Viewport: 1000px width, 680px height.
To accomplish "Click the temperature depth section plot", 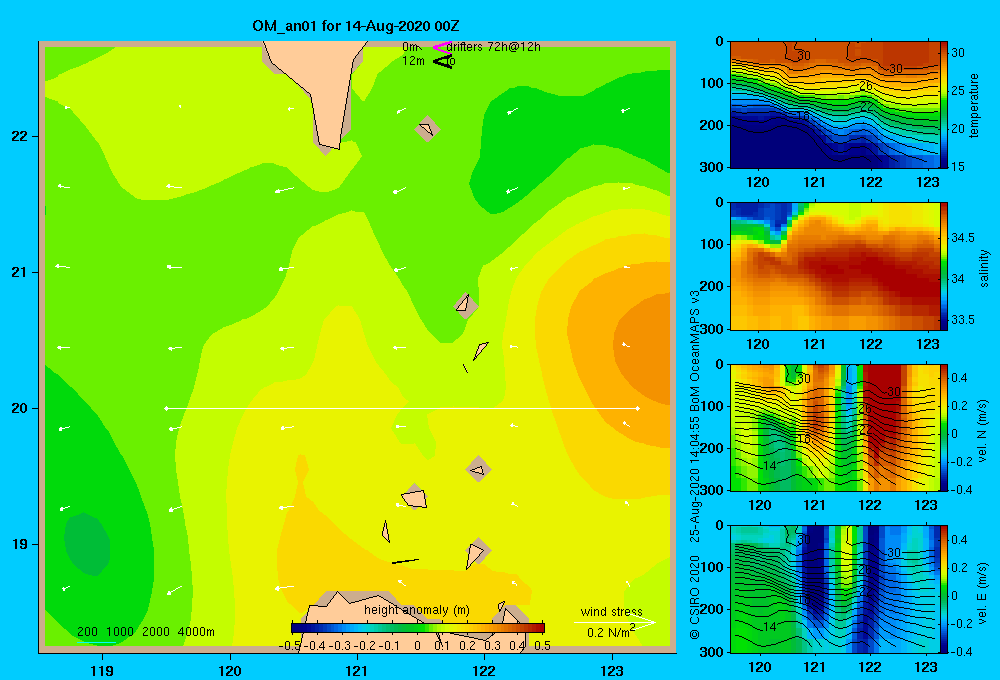I will pyautogui.click(x=835, y=105).
